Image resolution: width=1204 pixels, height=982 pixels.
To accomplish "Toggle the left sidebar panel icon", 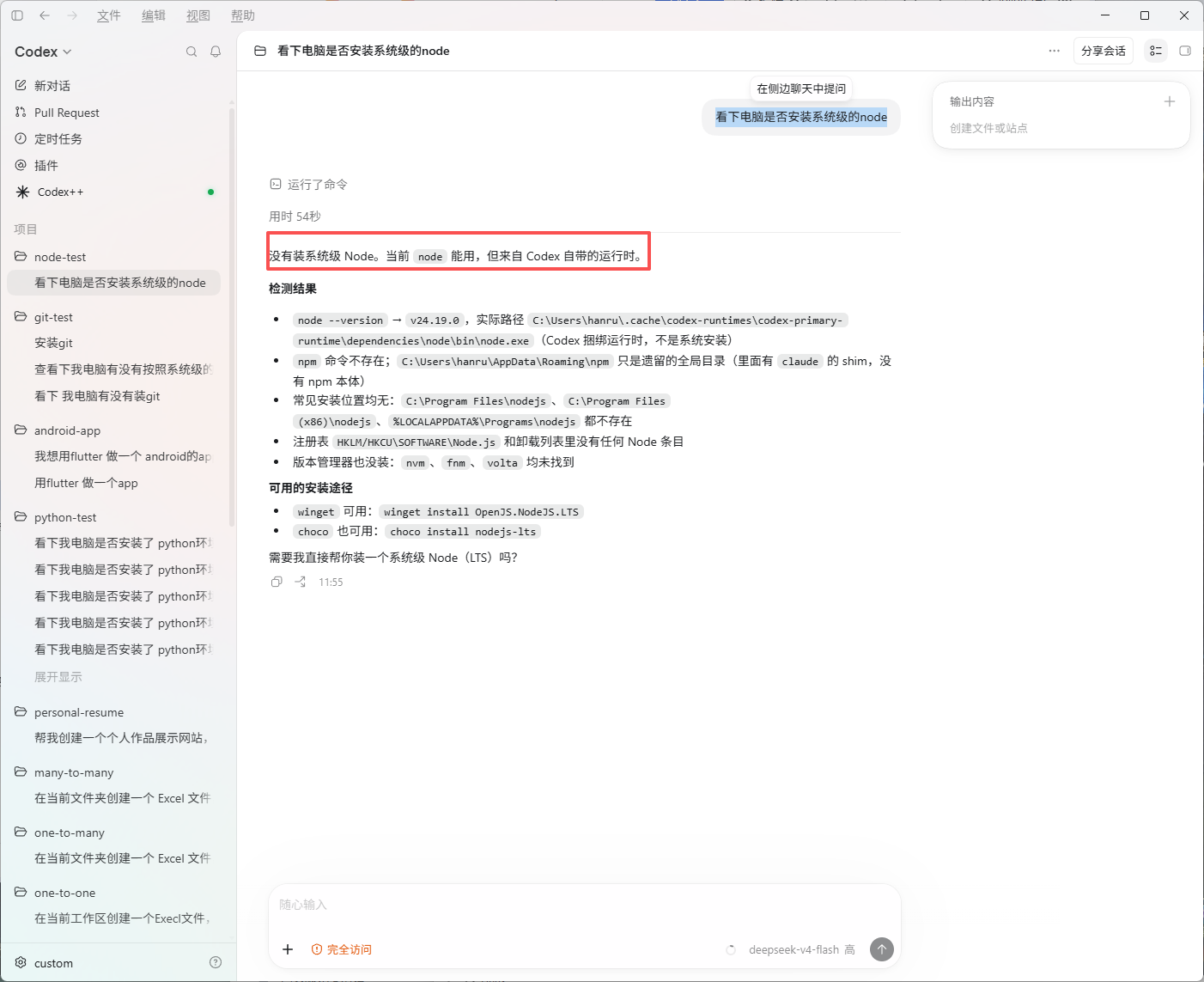I will [x=17, y=15].
